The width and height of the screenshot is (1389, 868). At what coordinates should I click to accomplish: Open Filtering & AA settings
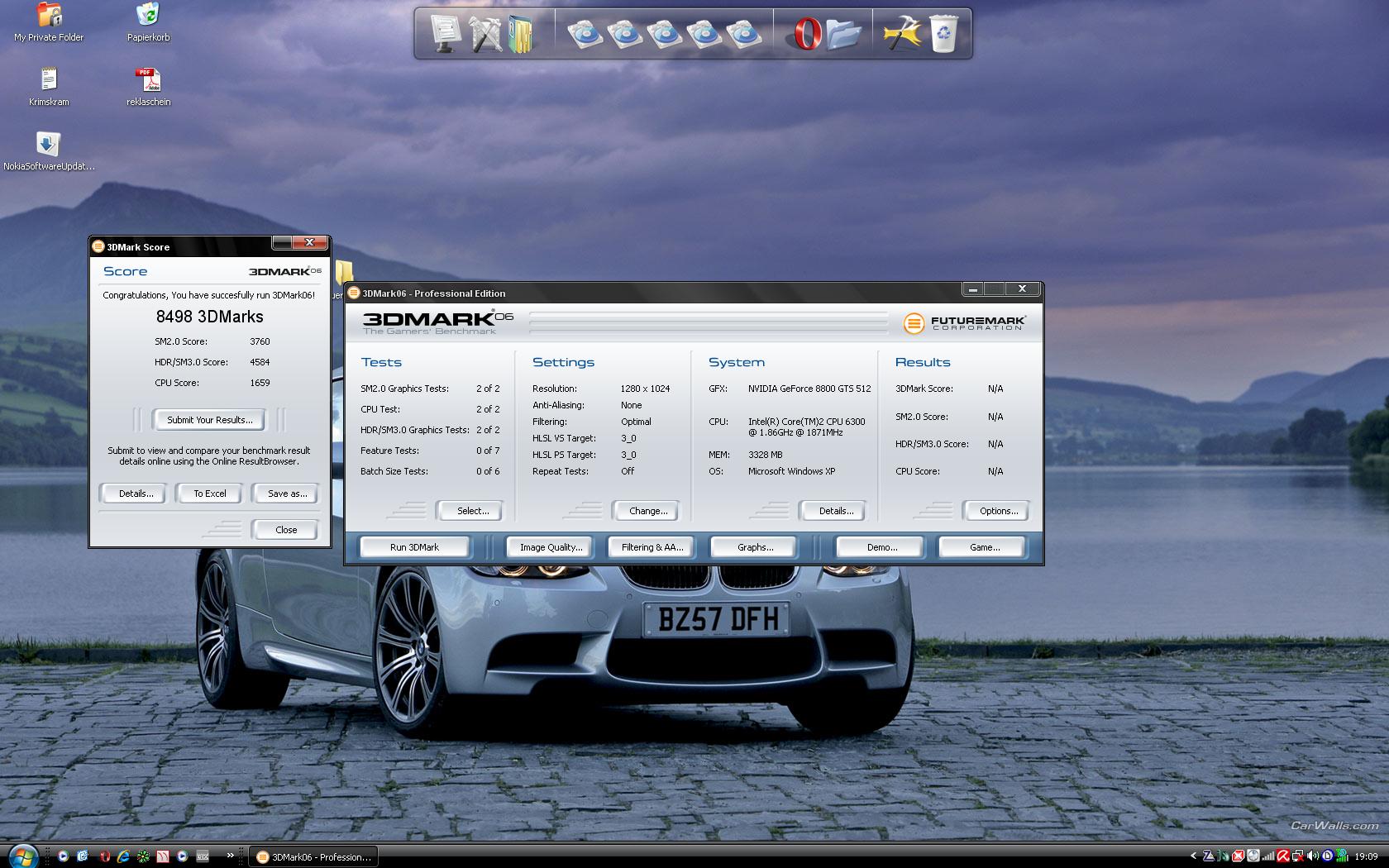(652, 547)
